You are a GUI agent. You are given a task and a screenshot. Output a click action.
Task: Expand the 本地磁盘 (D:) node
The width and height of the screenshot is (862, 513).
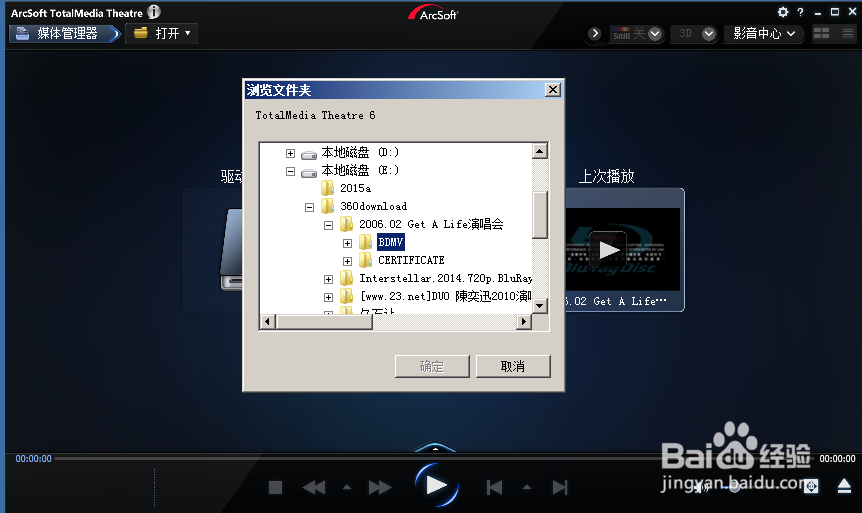tap(290, 153)
